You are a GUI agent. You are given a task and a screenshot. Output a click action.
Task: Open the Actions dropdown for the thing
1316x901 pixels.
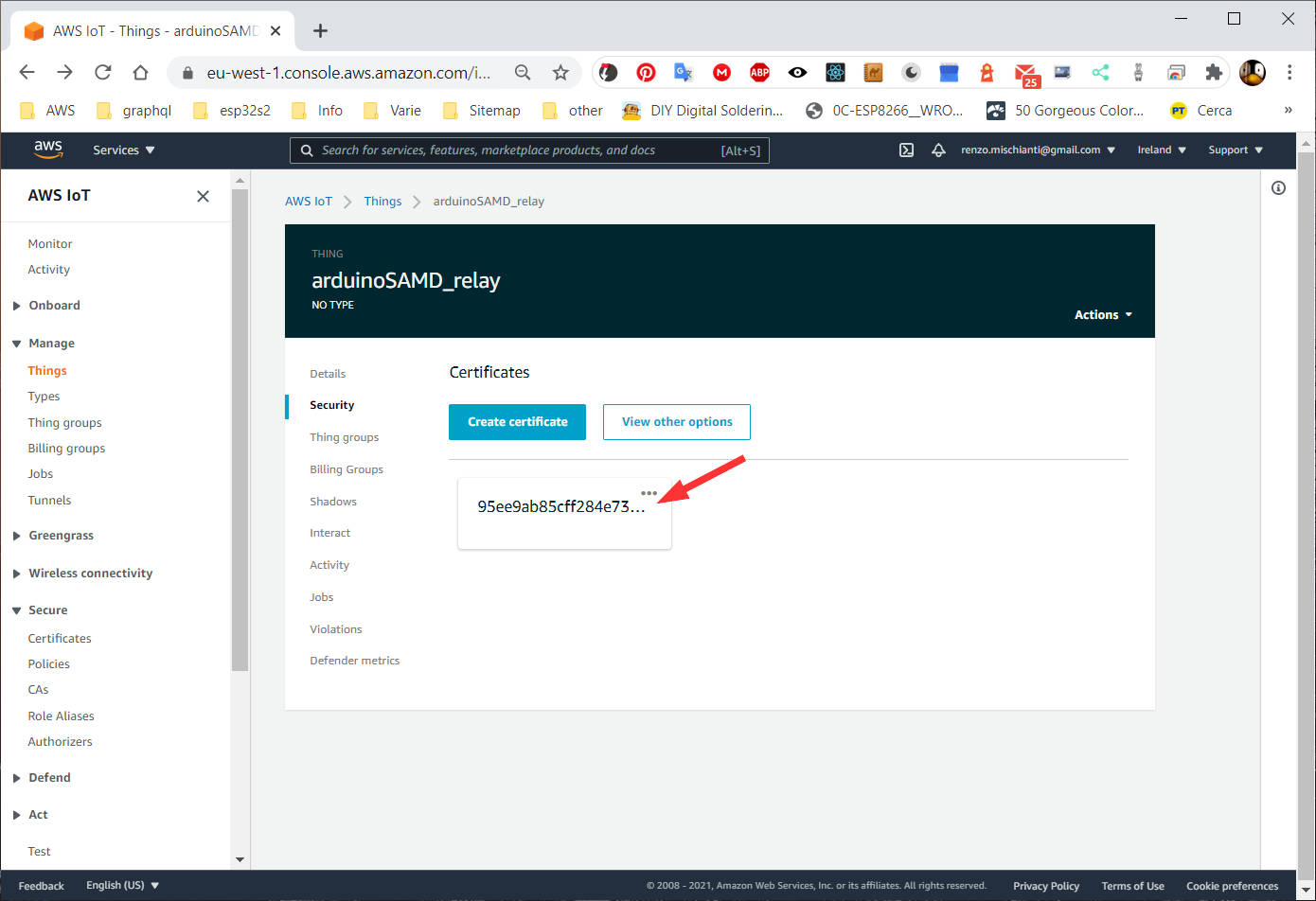click(x=1103, y=315)
